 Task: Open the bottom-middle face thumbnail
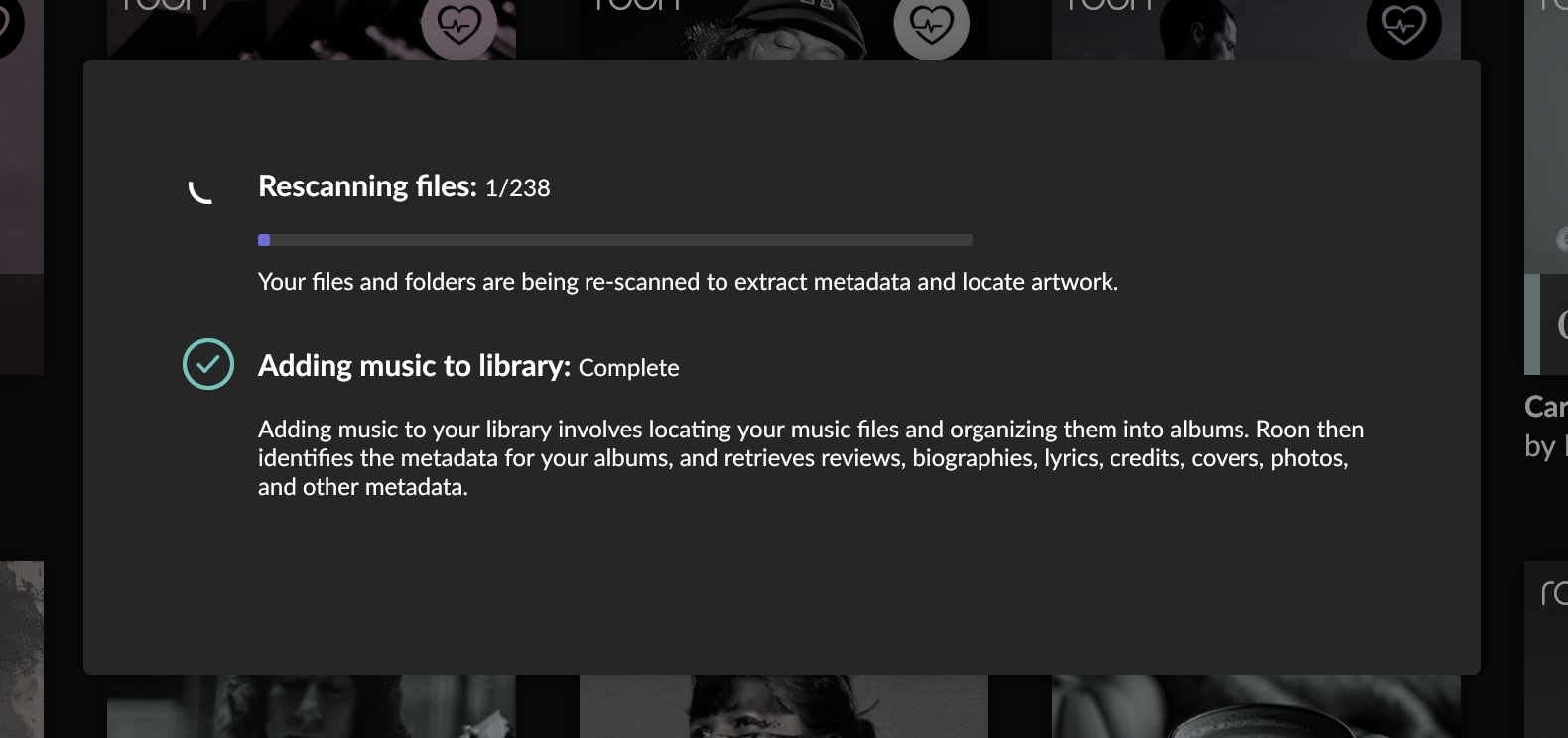(784, 706)
